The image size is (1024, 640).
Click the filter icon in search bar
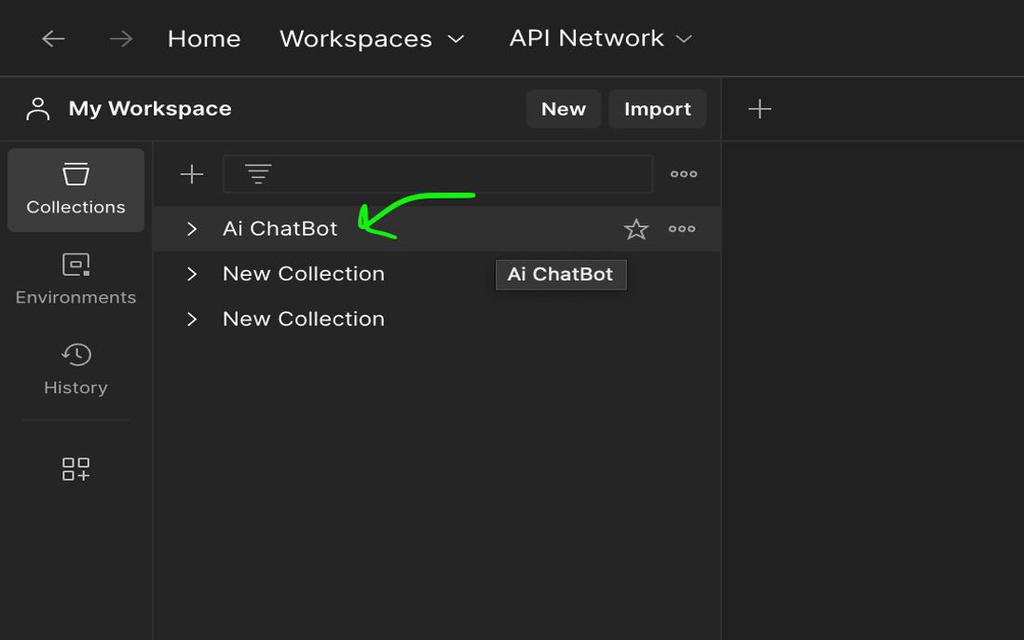point(259,174)
